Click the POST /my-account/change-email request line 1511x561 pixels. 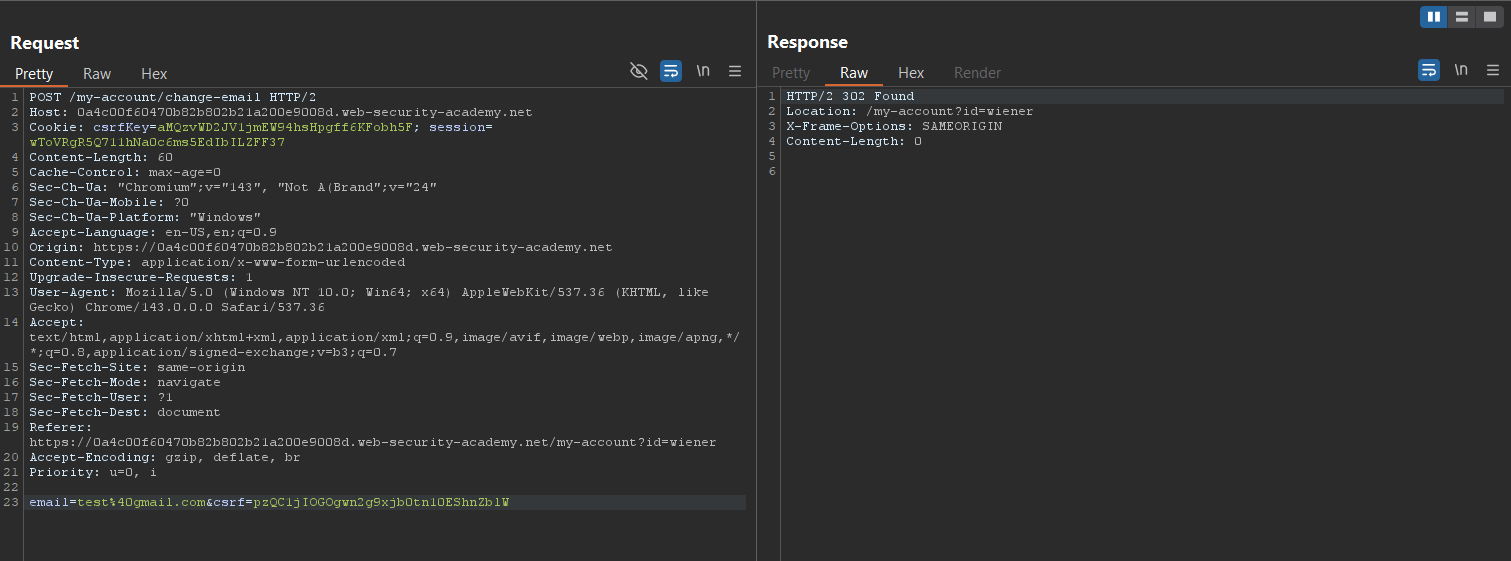click(173, 97)
